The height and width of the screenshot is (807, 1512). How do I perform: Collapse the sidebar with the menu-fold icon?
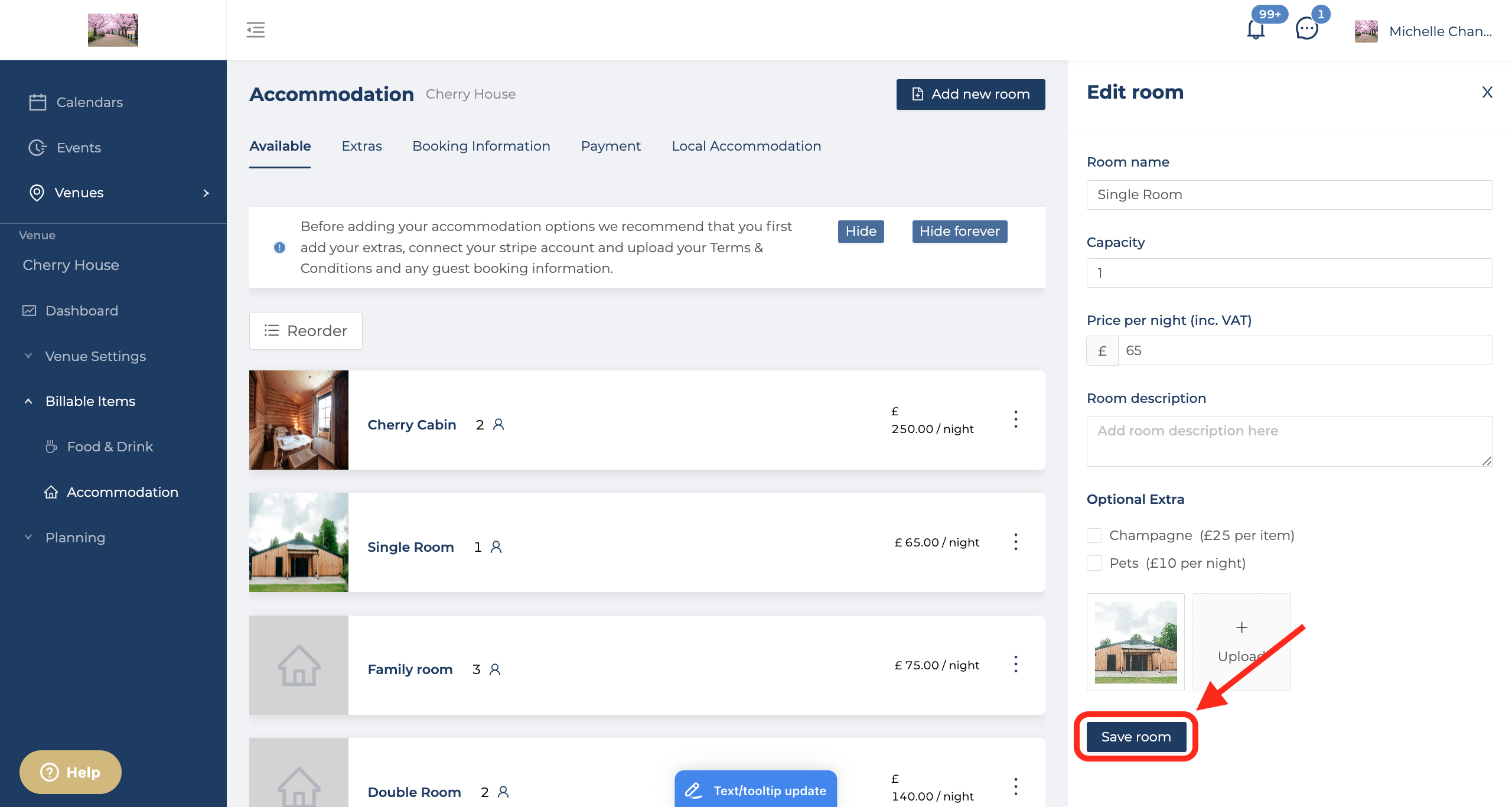256,30
